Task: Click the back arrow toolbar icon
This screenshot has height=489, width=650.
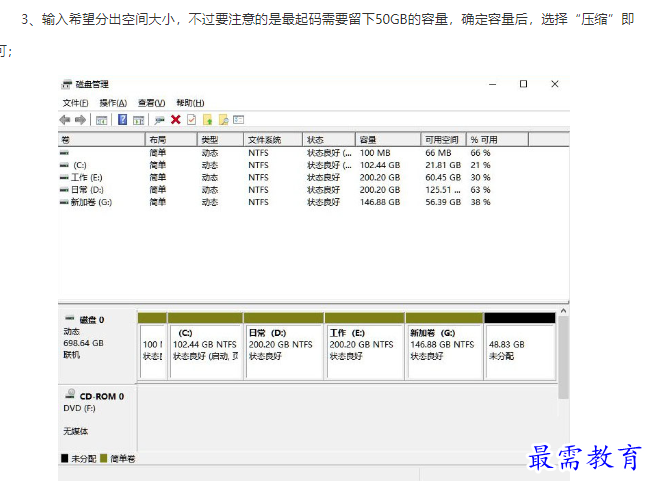Action: [65, 120]
